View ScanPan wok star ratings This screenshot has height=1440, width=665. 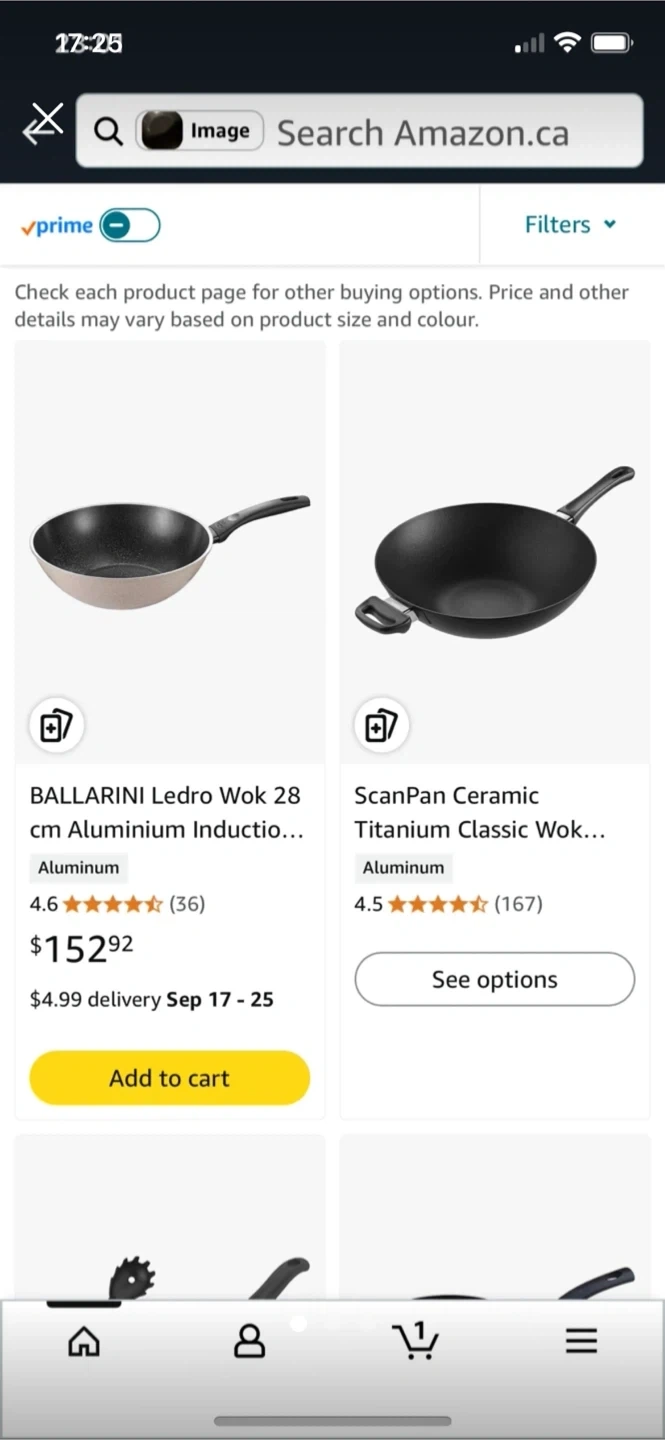click(437, 904)
